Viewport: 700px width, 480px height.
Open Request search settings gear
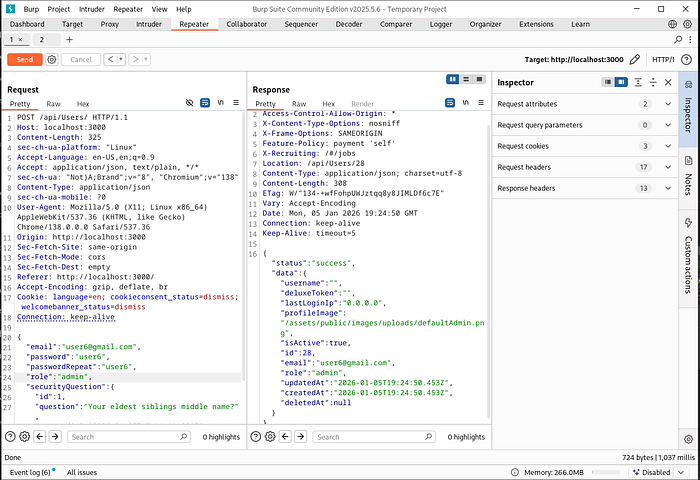pyautogui.click(x=25, y=436)
